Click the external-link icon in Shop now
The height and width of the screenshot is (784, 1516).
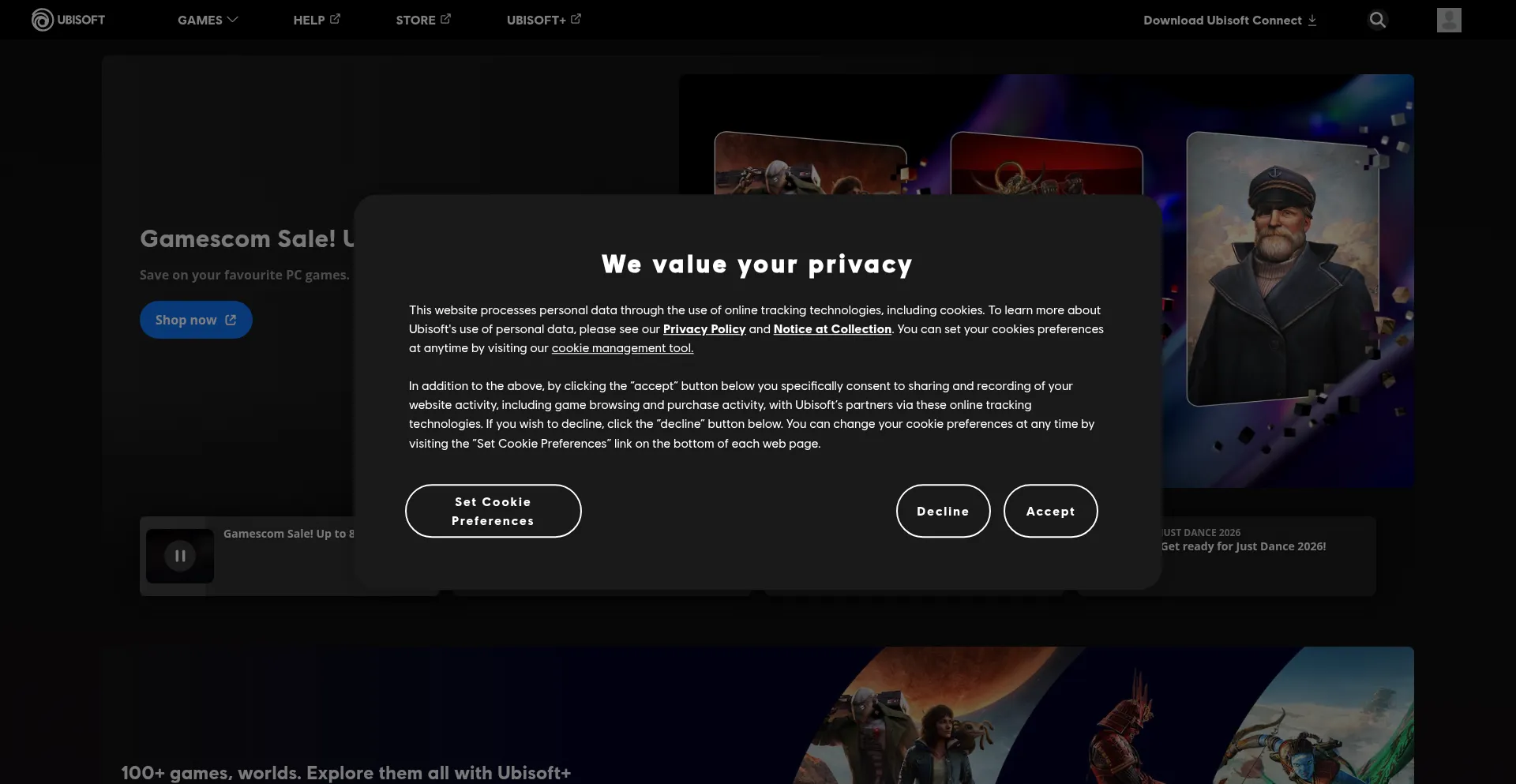point(231,320)
